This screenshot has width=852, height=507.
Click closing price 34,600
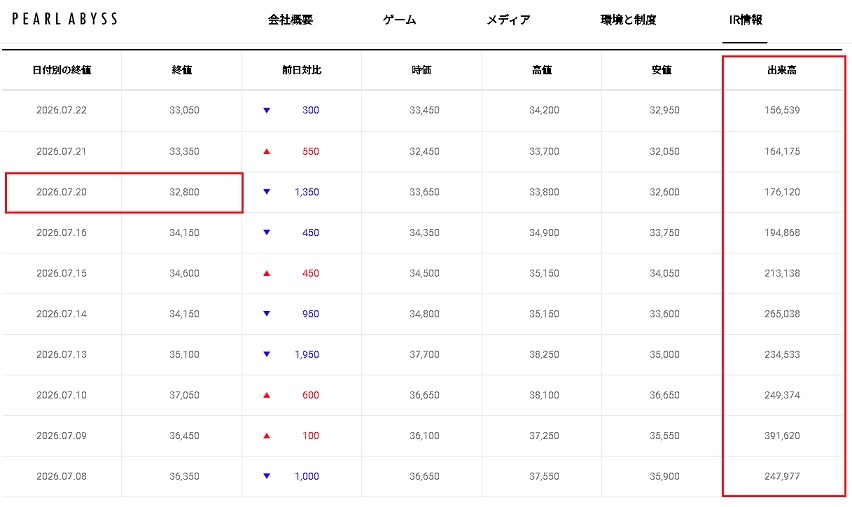184,273
